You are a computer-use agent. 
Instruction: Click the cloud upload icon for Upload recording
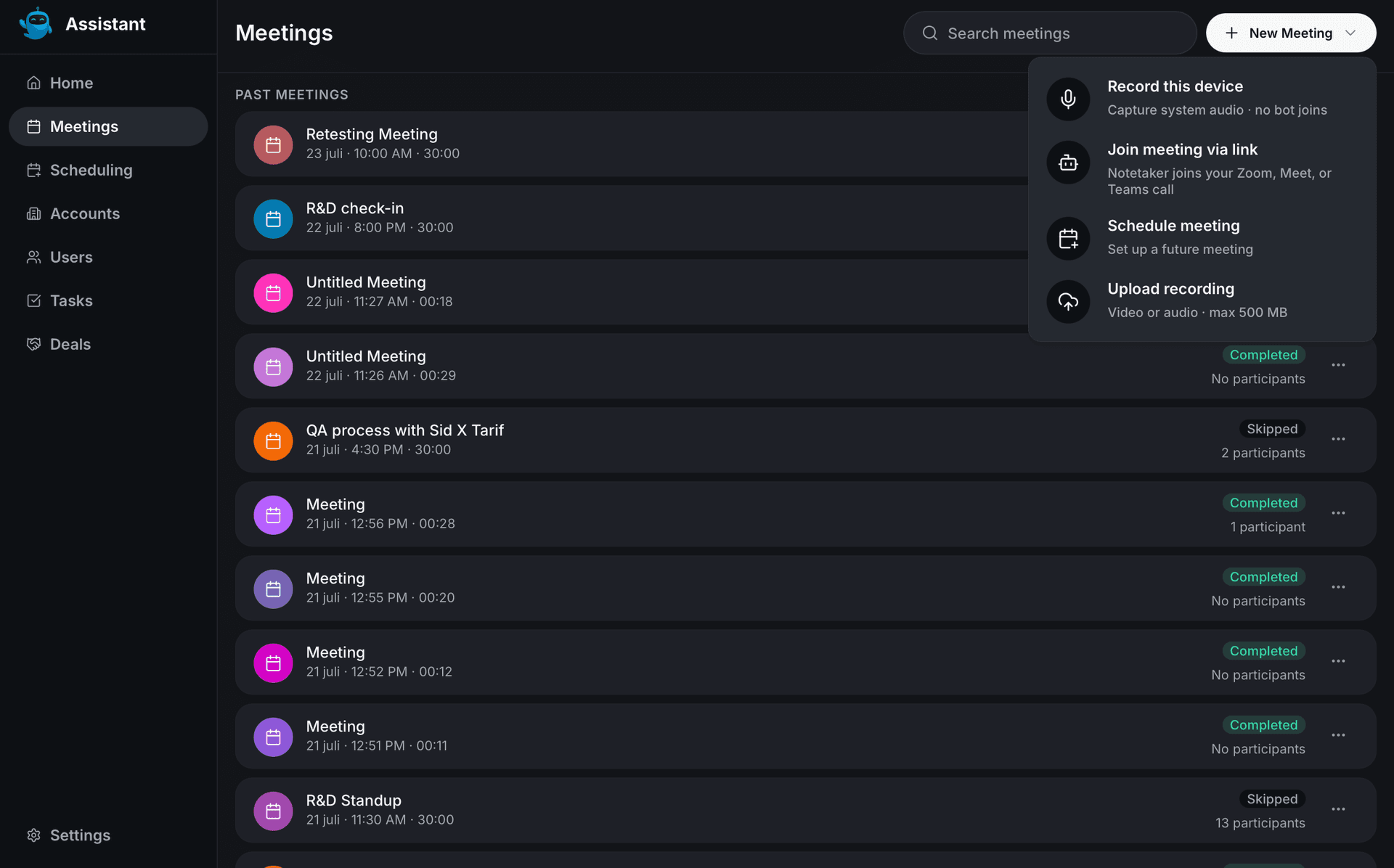(x=1068, y=301)
